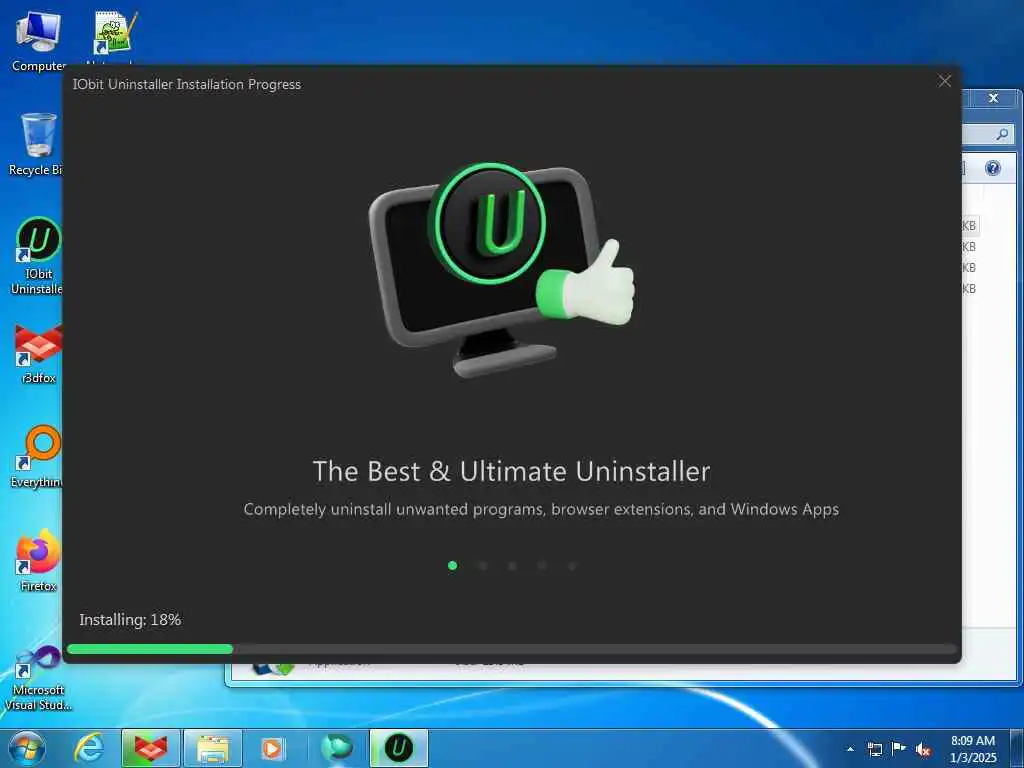1024x768 pixels.
Task: Open the Computer desktop icon
Action: pyautogui.click(x=38, y=40)
